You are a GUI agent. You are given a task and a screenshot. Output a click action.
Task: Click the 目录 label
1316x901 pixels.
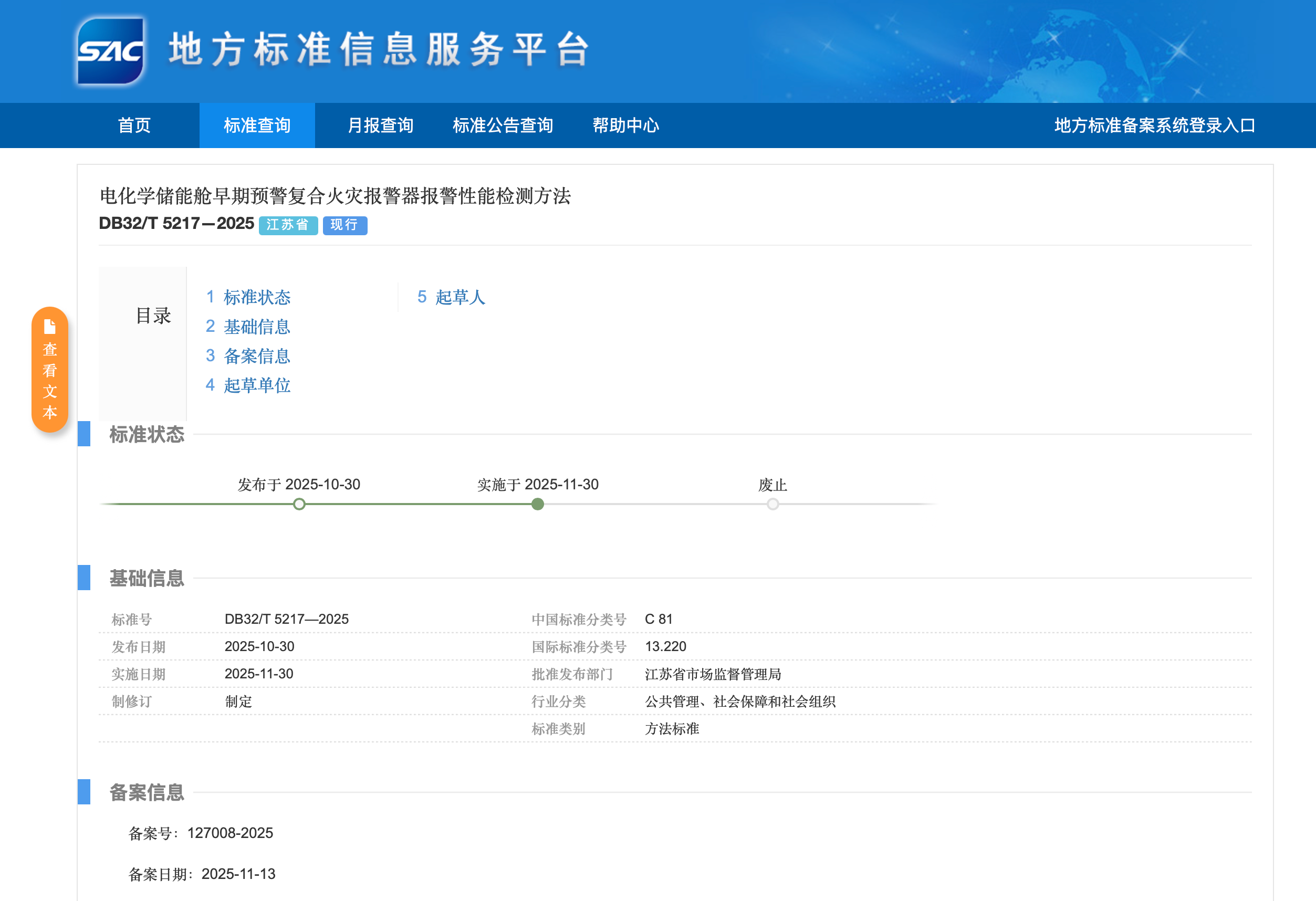click(x=153, y=316)
